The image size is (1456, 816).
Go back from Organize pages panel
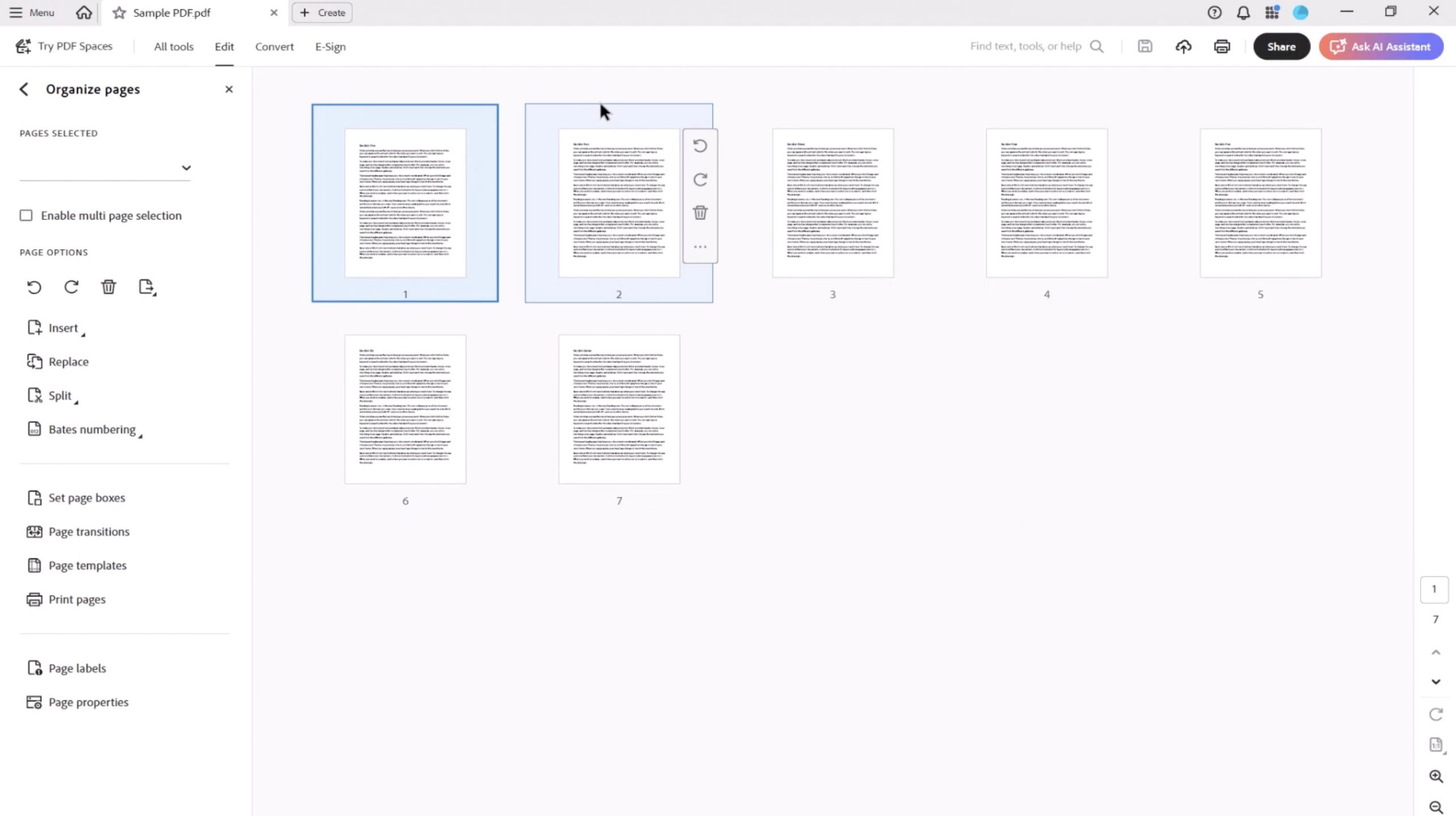(x=24, y=89)
